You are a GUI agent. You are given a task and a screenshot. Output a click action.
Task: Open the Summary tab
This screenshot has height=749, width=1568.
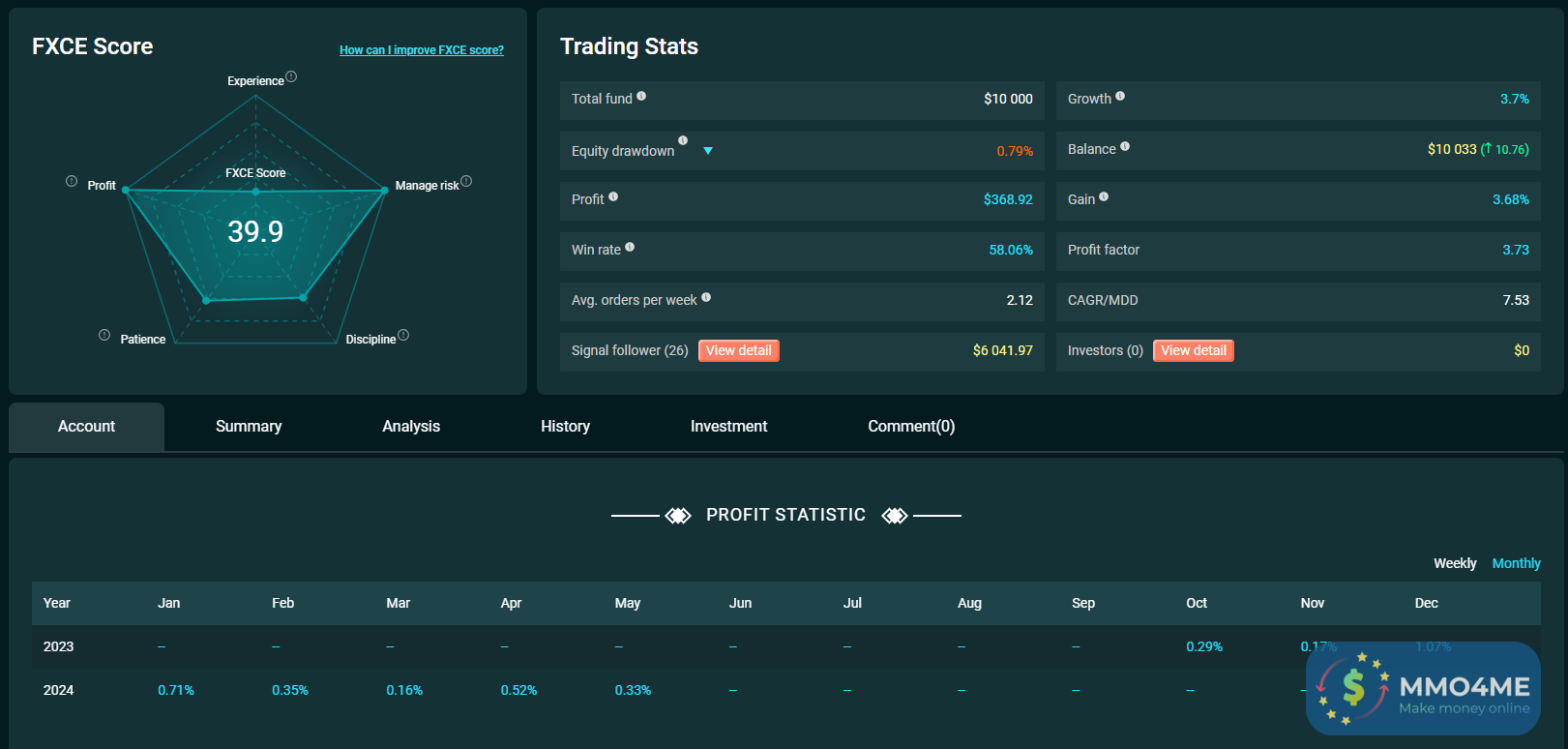(x=249, y=427)
